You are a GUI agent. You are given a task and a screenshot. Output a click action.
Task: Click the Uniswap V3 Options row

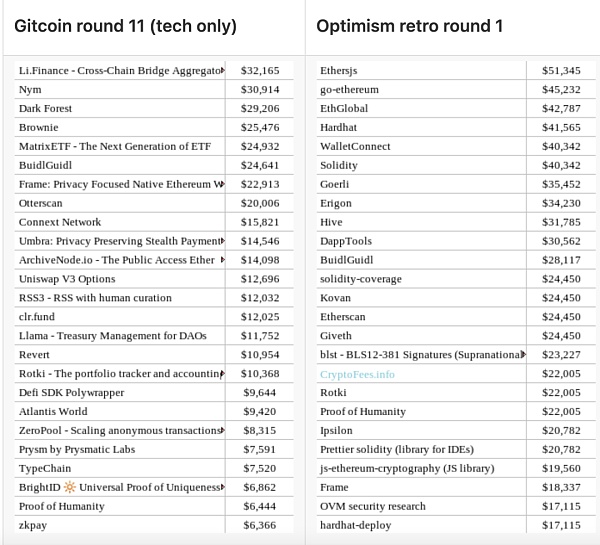point(67,279)
